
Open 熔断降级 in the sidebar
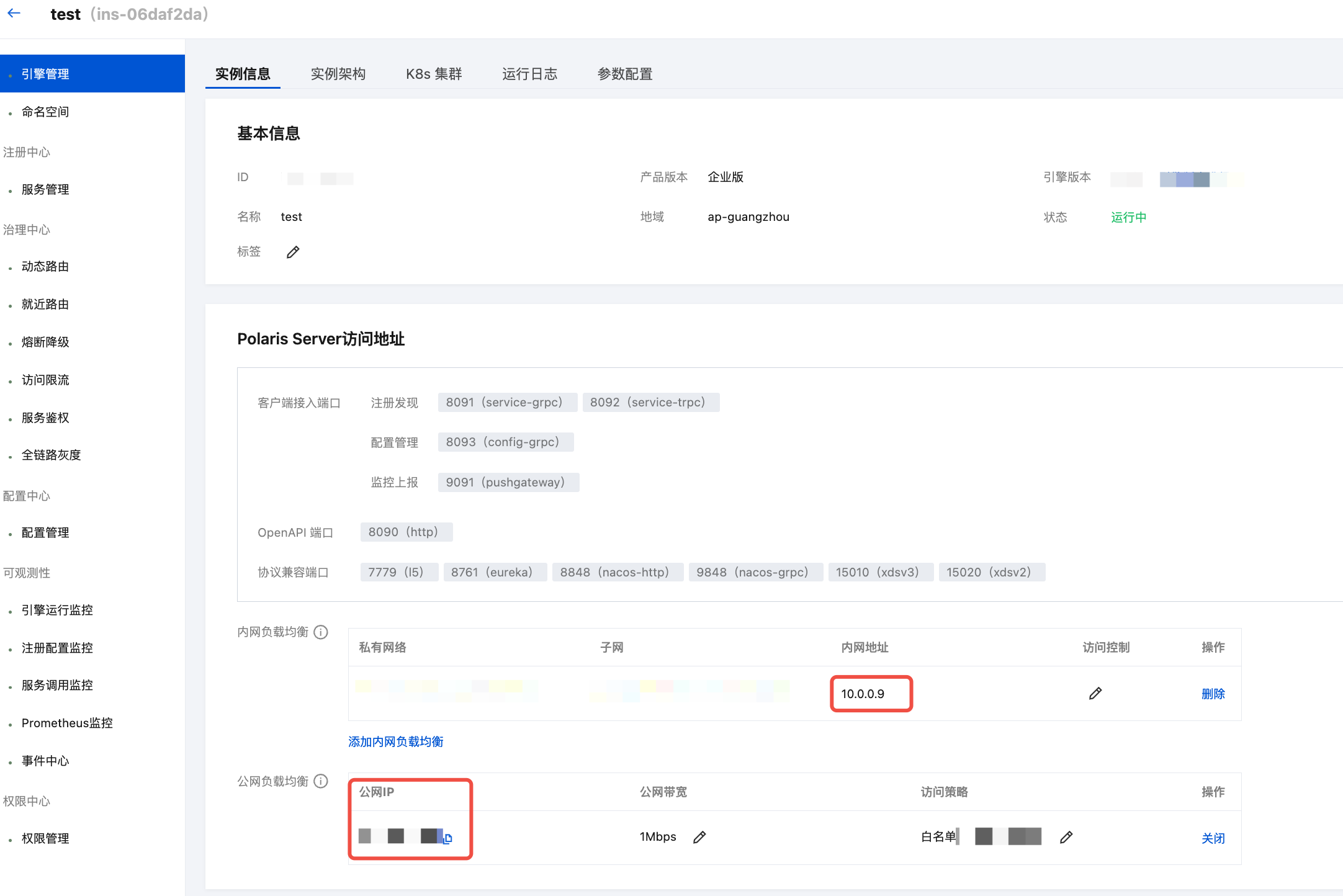tap(45, 342)
